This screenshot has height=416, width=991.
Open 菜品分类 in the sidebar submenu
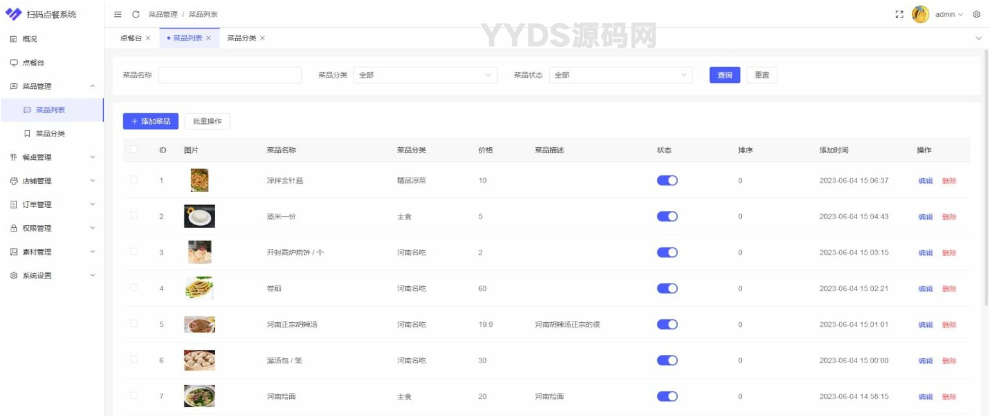point(50,133)
